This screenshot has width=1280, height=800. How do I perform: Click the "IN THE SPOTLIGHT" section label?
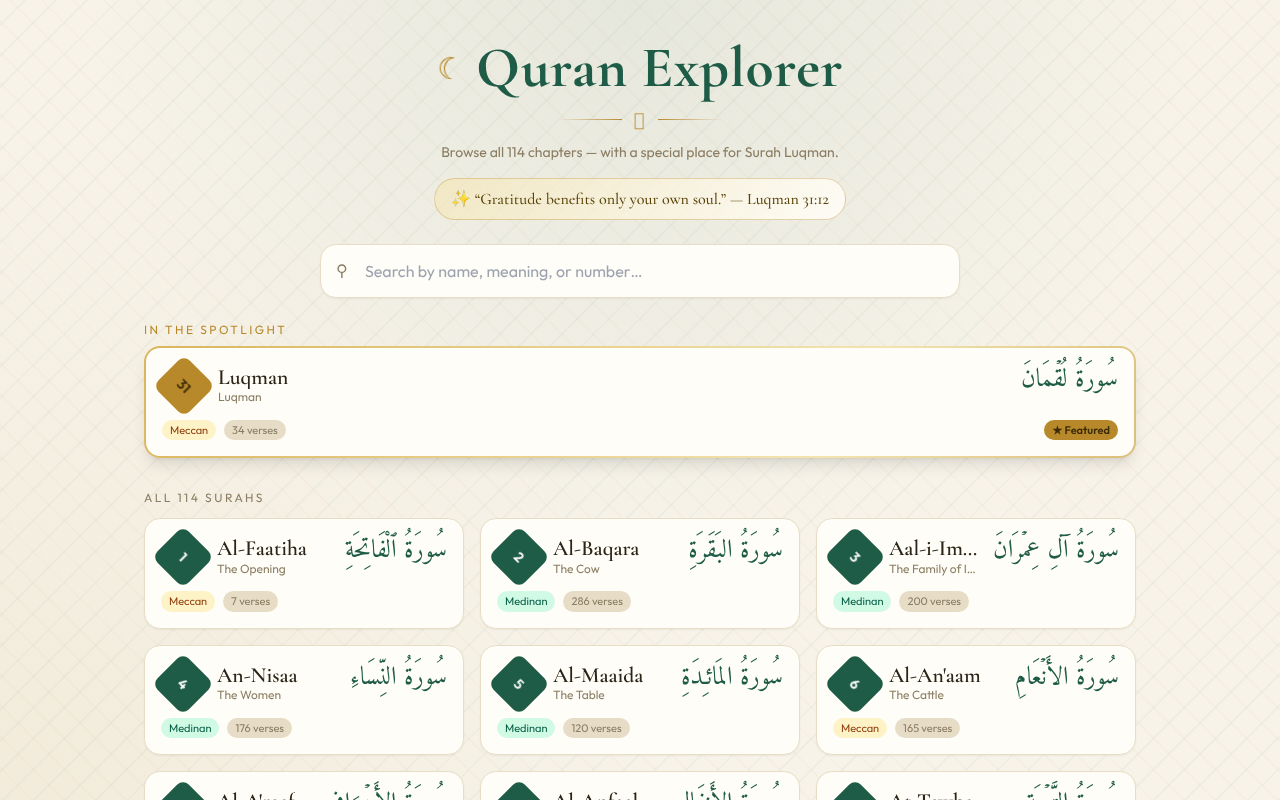[x=215, y=330]
